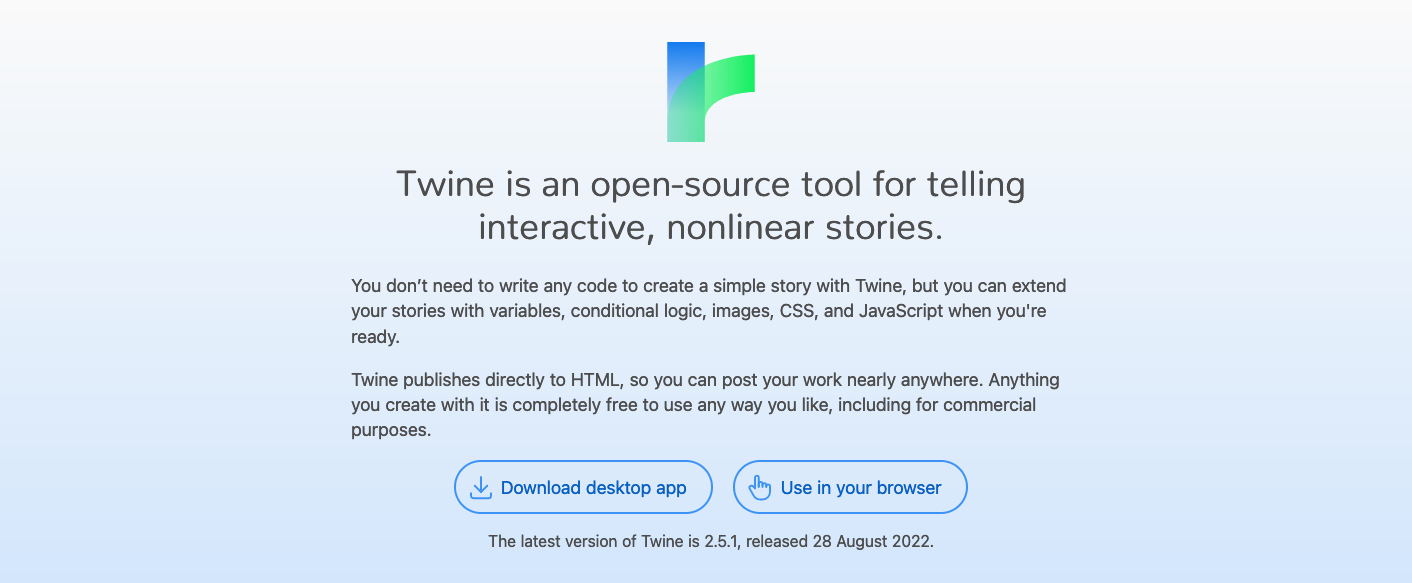This screenshot has width=1412, height=583.
Task: Click the Twine logo at top
Action: pyautogui.click(x=711, y=92)
